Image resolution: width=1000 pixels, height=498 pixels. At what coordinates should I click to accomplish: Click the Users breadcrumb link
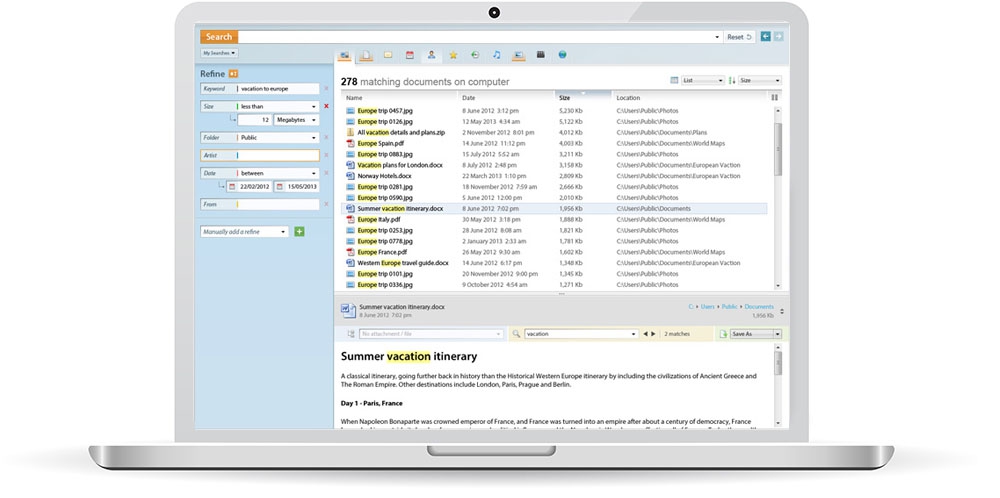click(x=707, y=307)
